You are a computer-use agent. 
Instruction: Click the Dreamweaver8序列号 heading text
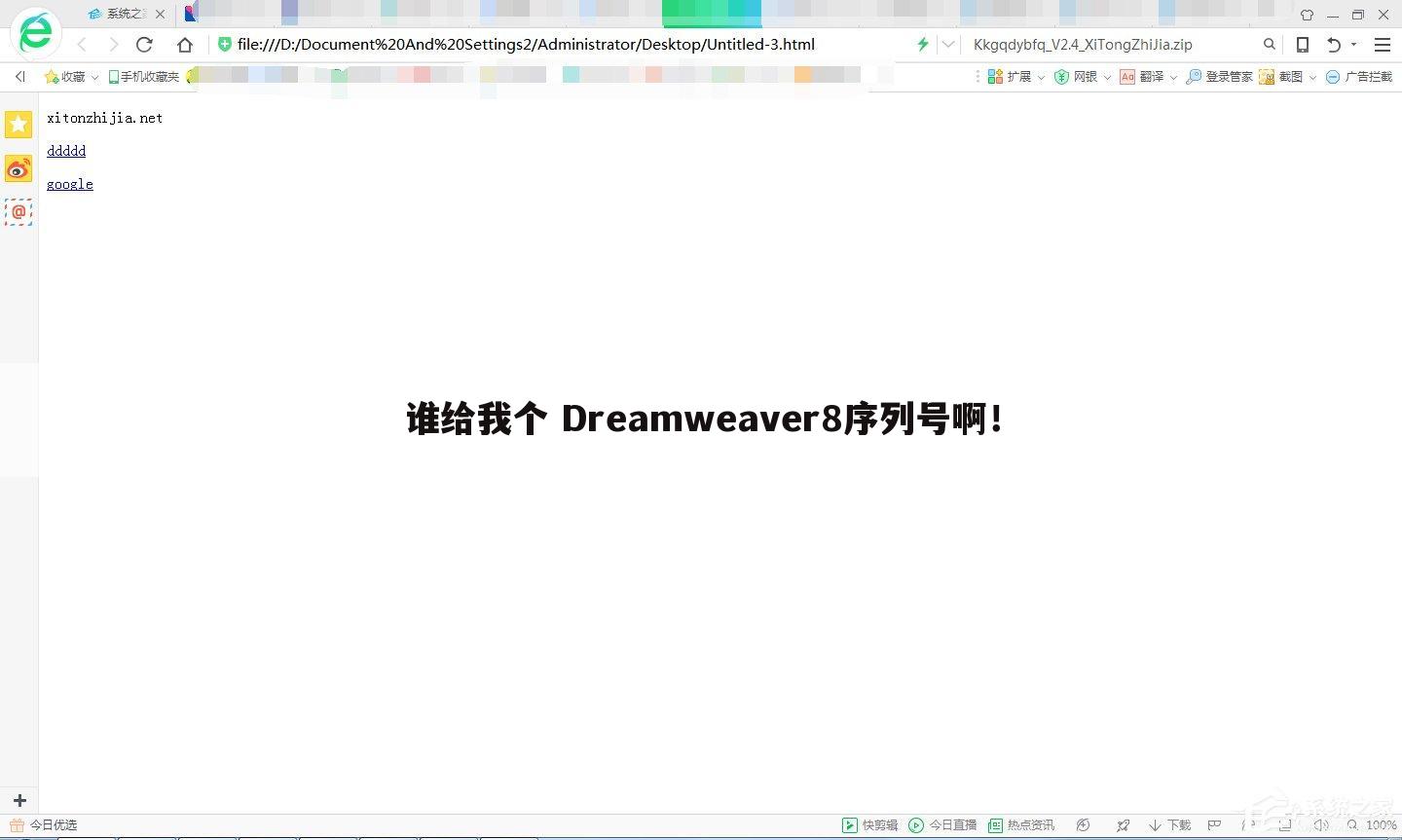click(704, 419)
